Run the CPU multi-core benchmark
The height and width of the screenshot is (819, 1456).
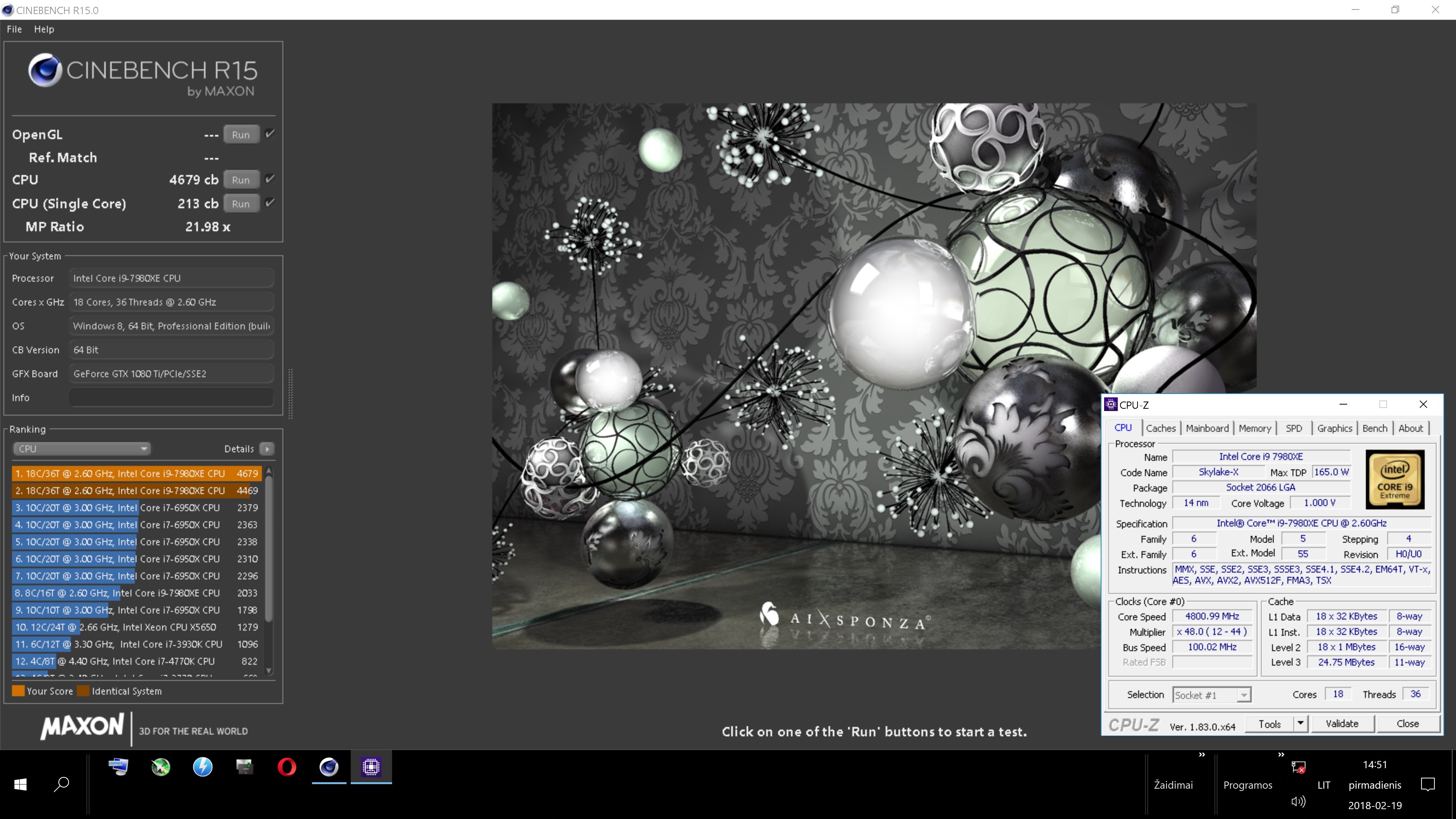point(241,180)
